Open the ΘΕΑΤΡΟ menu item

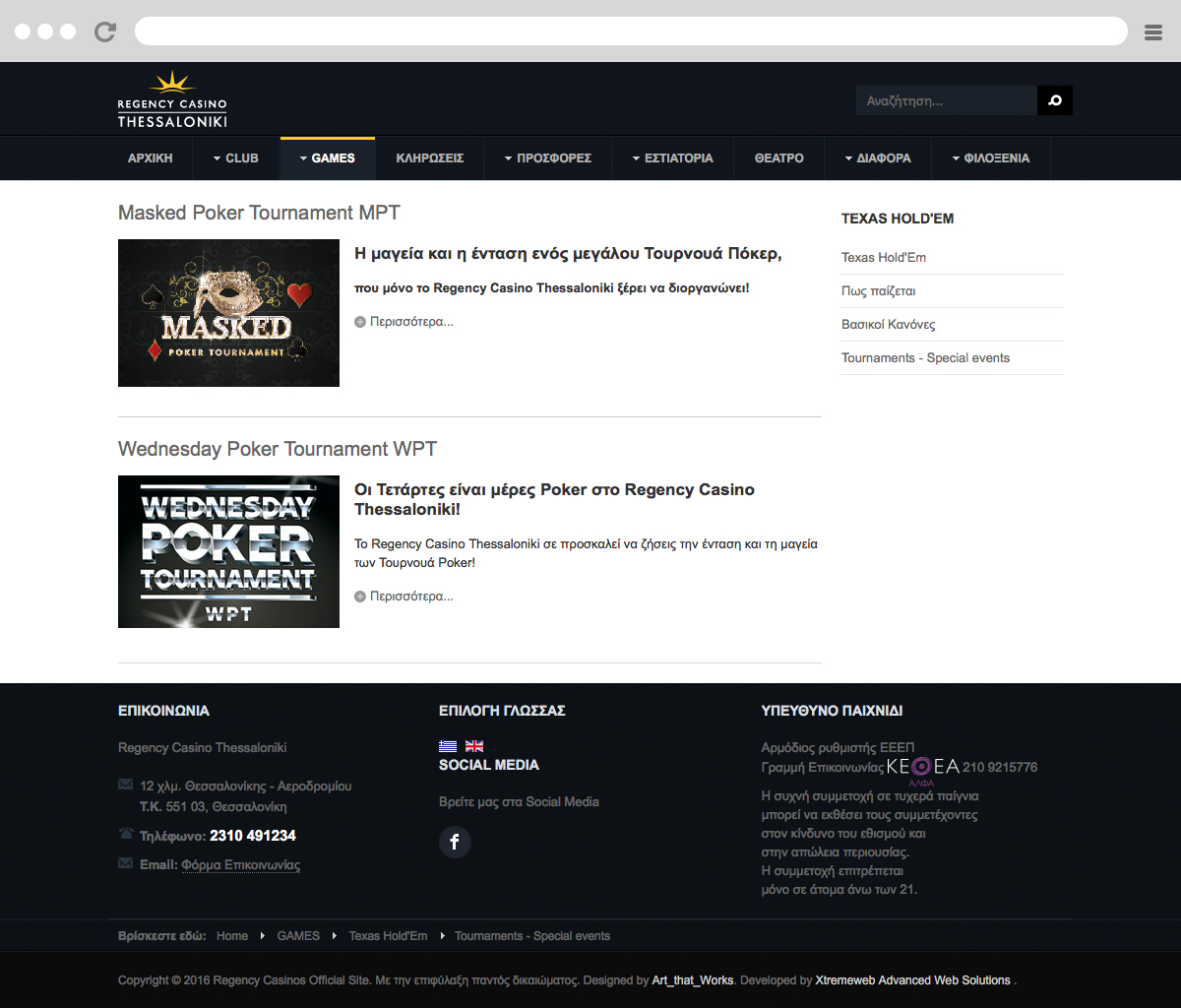click(779, 158)
